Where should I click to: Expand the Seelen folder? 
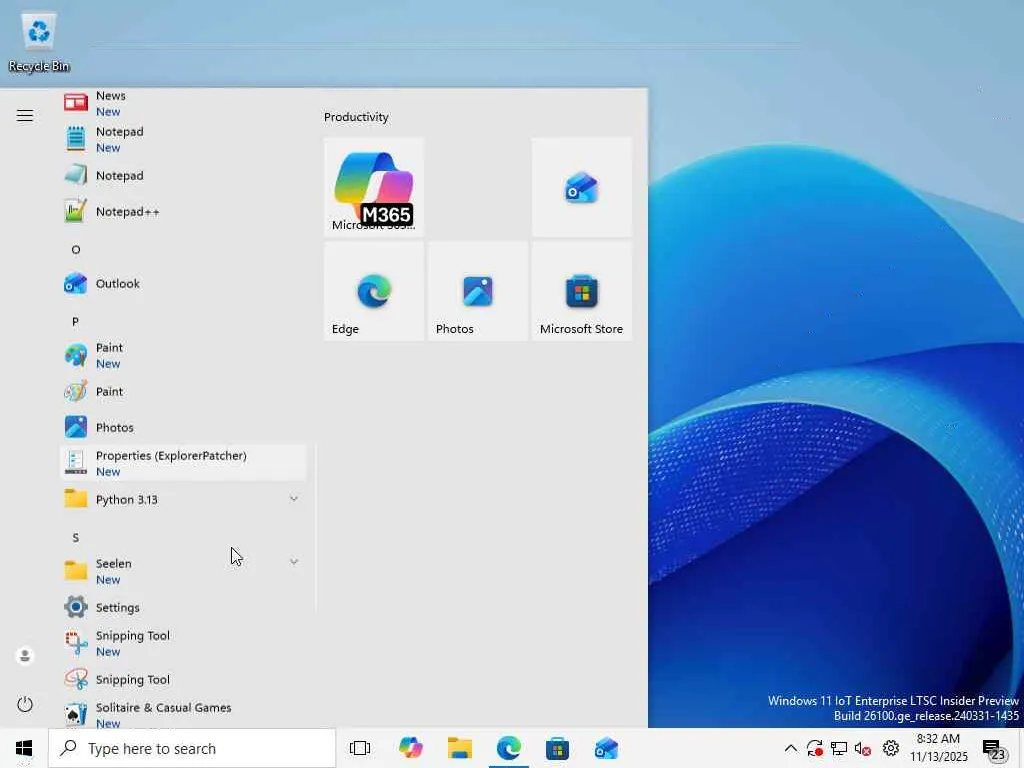pyautogui.click(x=183, y=571)
